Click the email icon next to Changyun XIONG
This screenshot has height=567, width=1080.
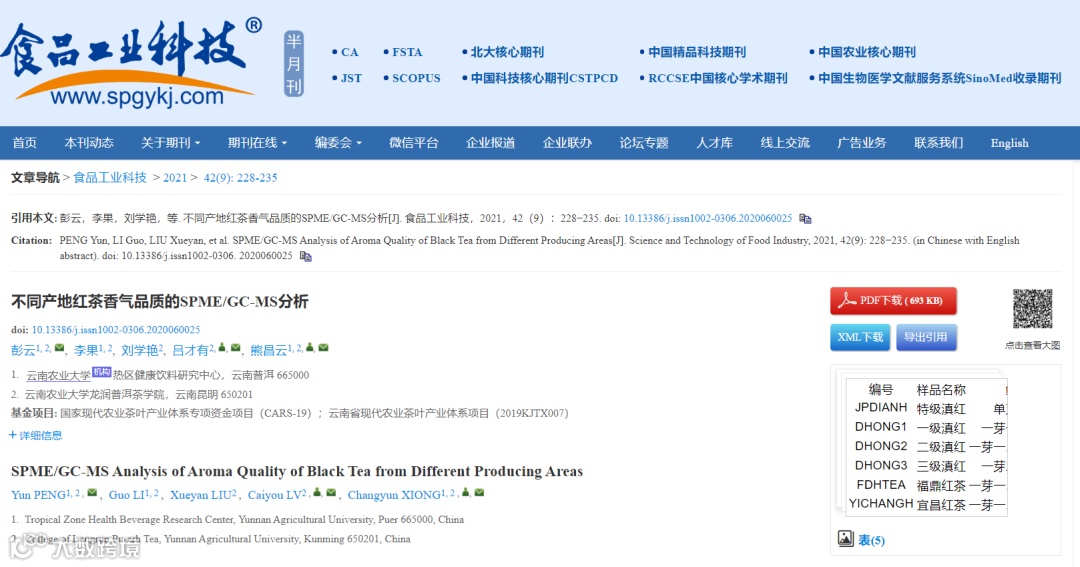click(x=479, y=493)
